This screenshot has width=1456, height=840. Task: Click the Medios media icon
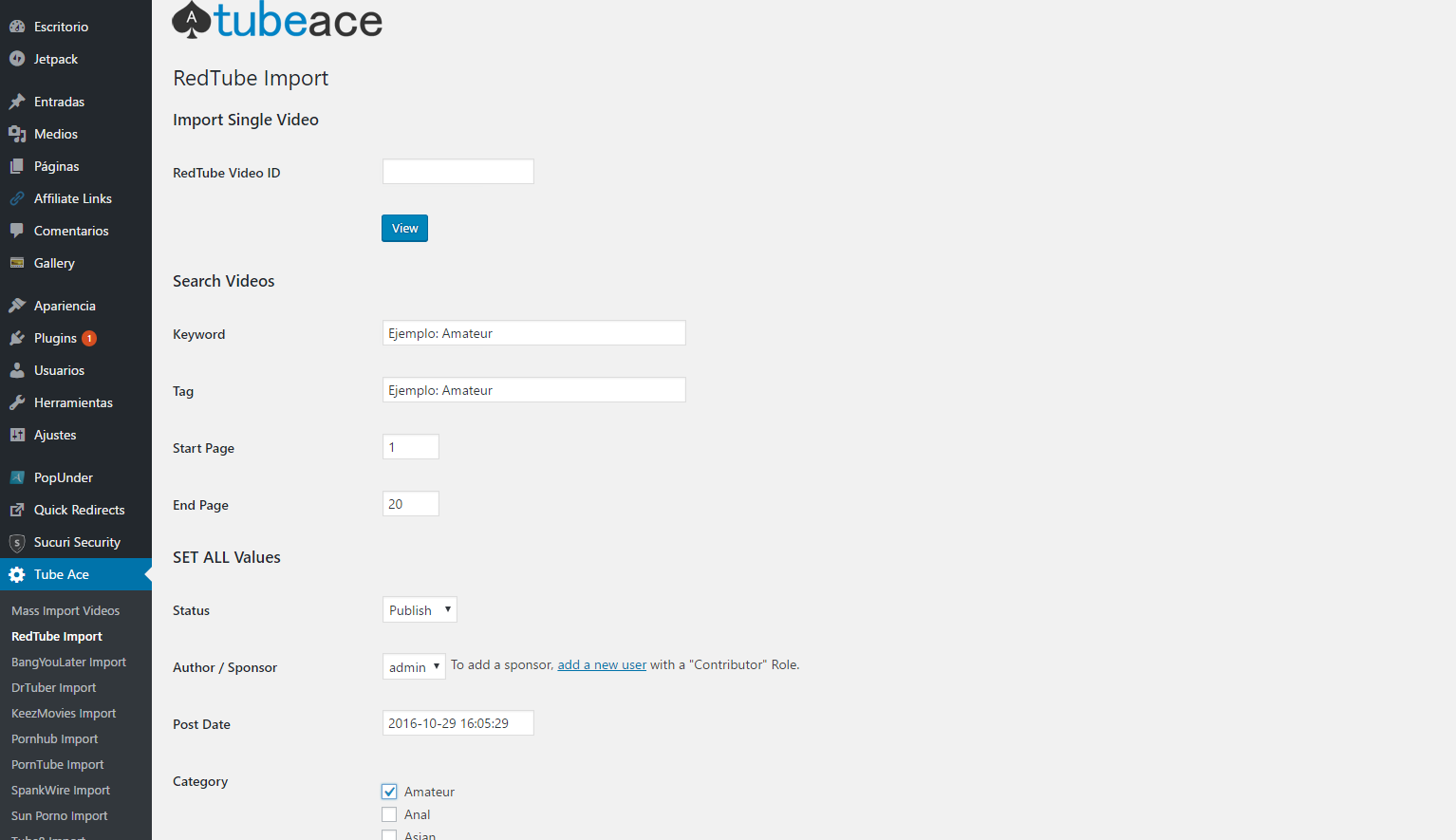pos(17,134)
